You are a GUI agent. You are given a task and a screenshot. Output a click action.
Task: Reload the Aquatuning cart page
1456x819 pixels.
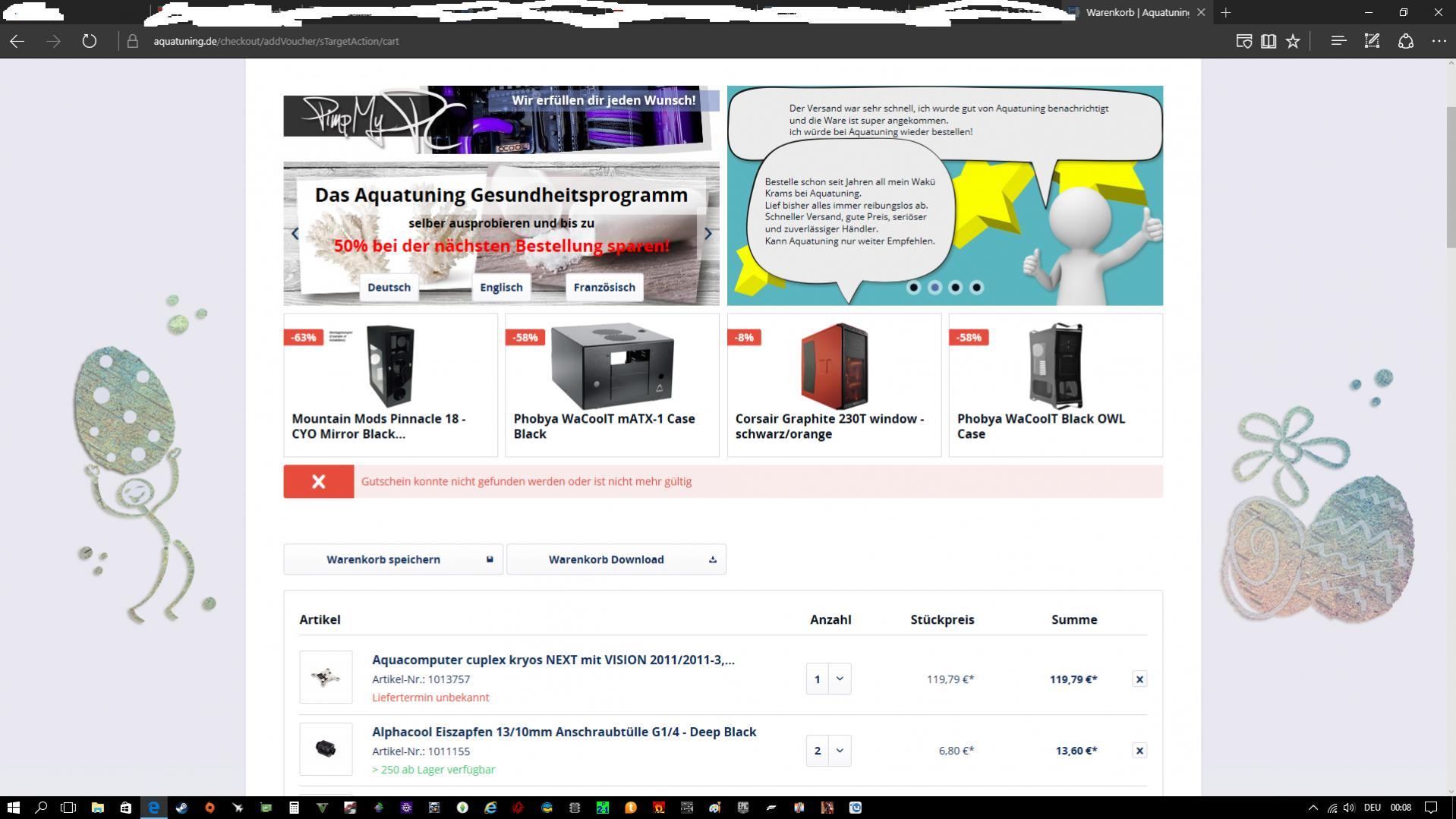tap(90, 41)
